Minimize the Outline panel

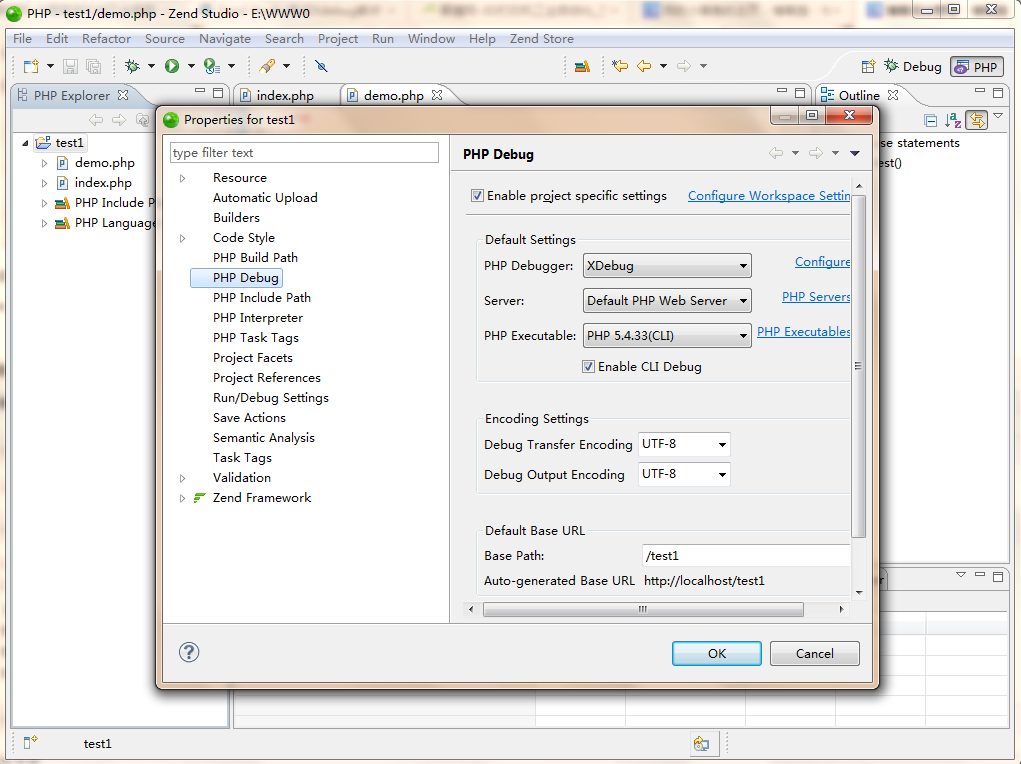coord(979,91)
